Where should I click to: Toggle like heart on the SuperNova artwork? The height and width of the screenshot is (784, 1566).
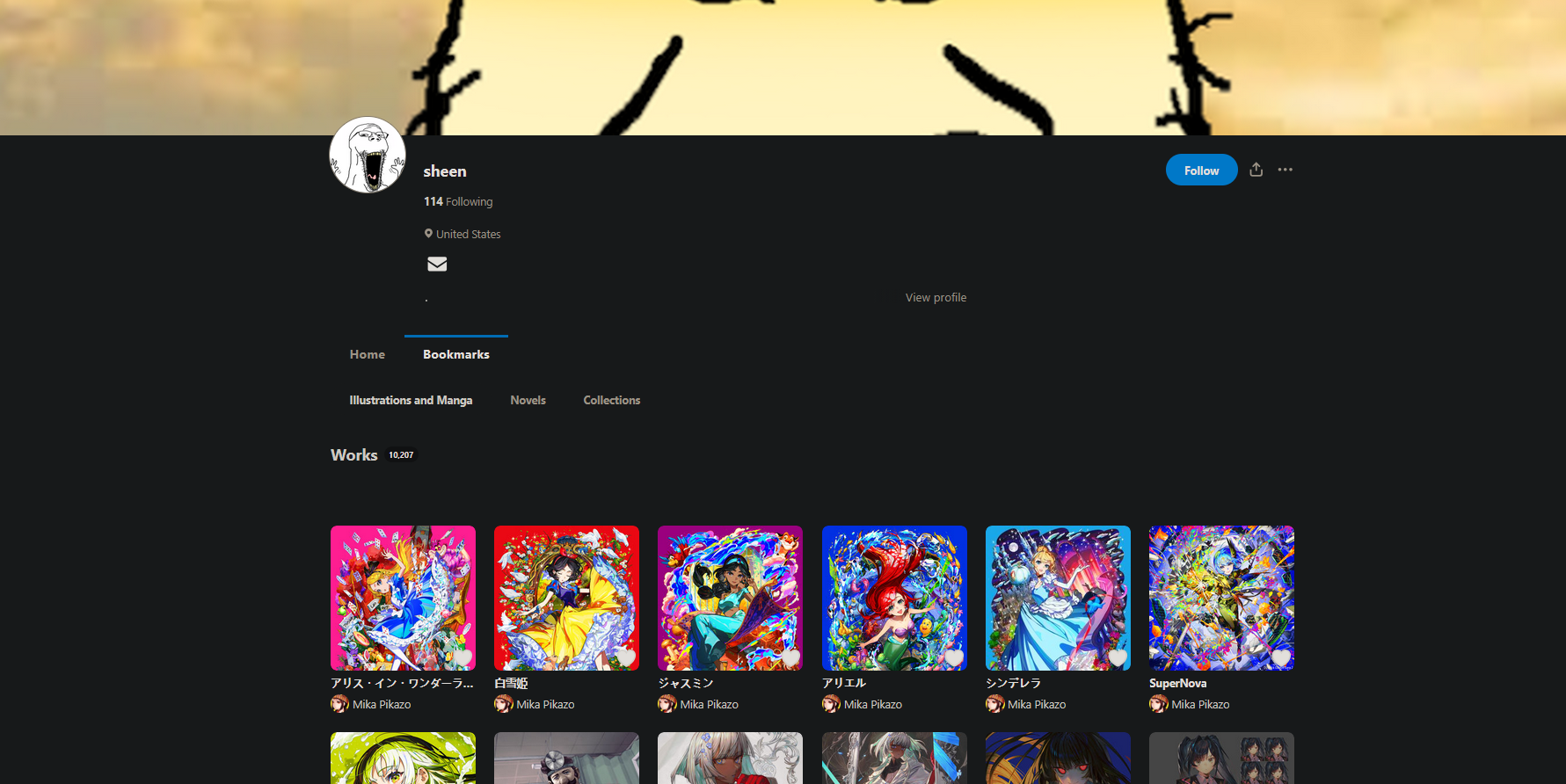click(1281, 657)
